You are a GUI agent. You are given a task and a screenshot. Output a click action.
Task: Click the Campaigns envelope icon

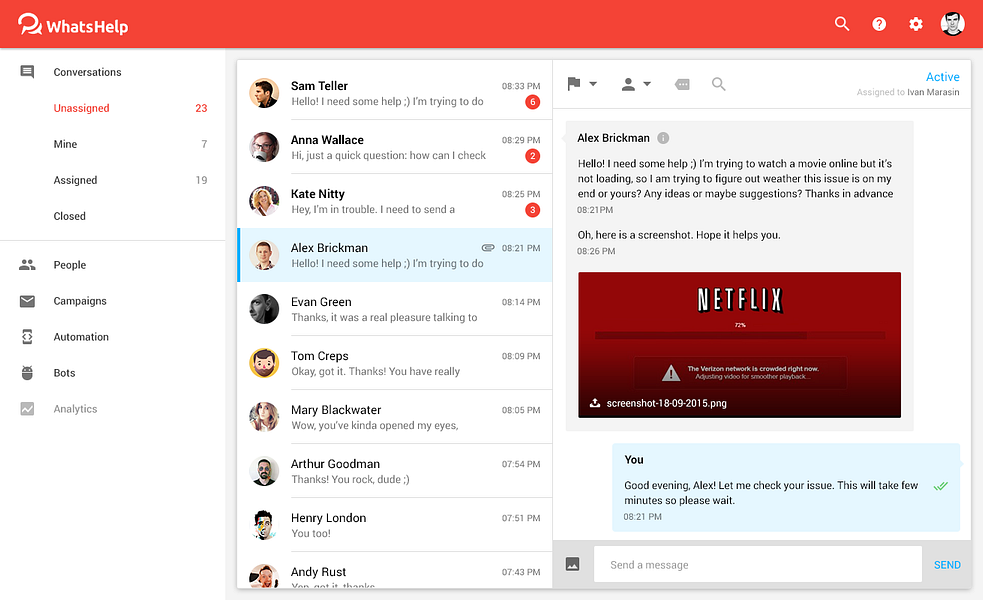coord(27,301)
